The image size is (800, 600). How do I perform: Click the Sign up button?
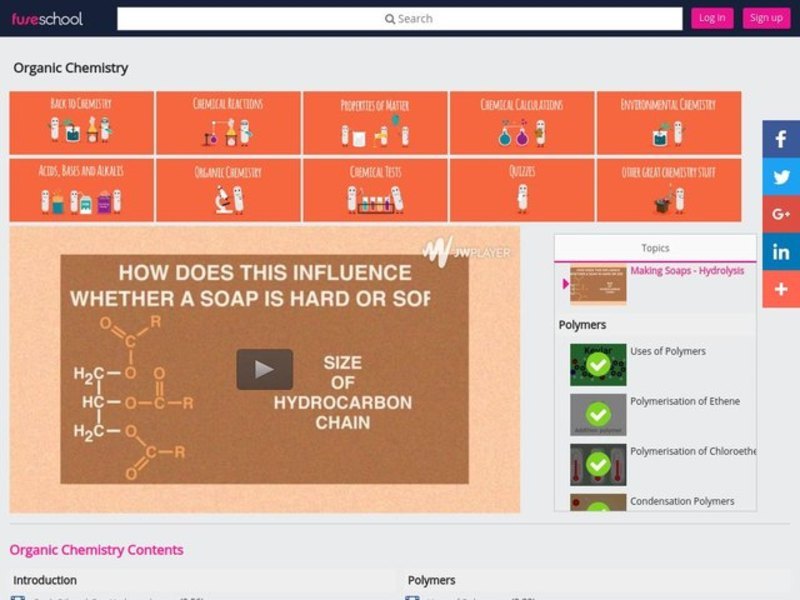click(x=766, y=18)
